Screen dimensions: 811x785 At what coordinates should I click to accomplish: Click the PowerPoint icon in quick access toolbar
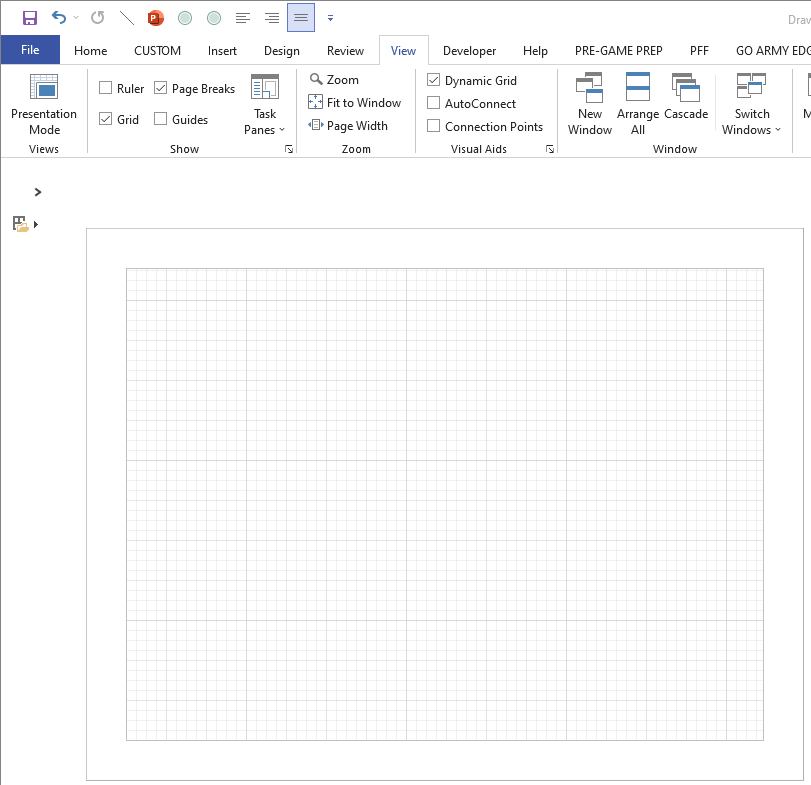(155, 18)
